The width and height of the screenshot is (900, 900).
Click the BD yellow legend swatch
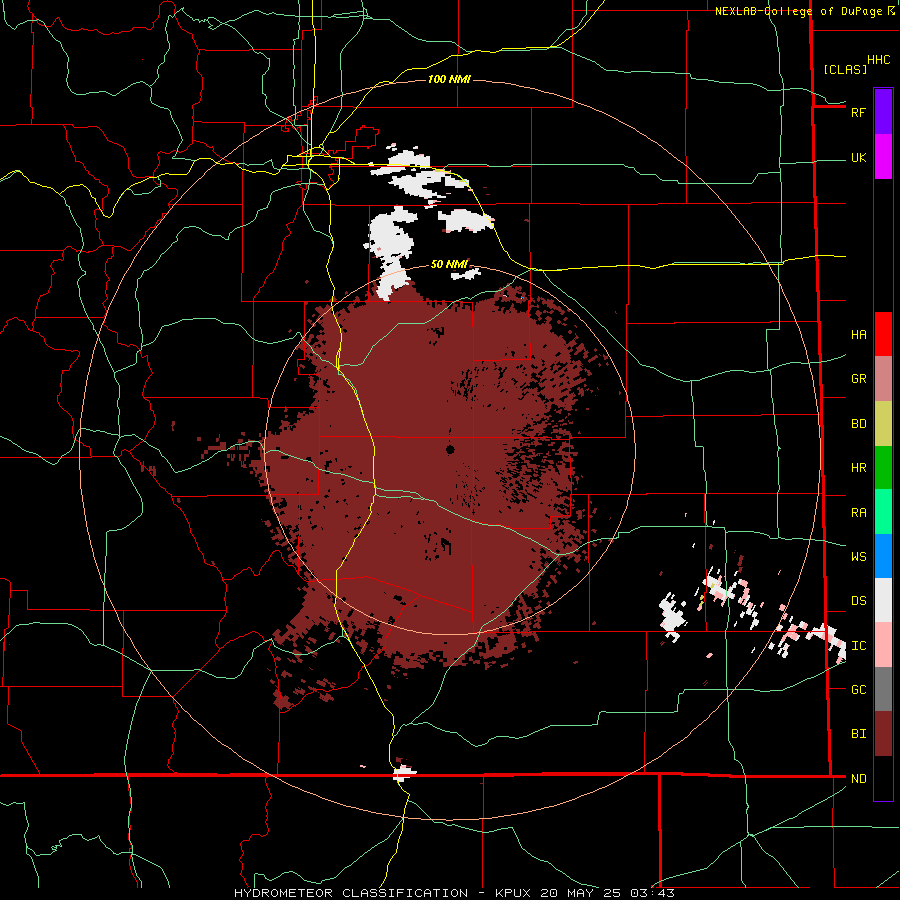pos(883,424)
